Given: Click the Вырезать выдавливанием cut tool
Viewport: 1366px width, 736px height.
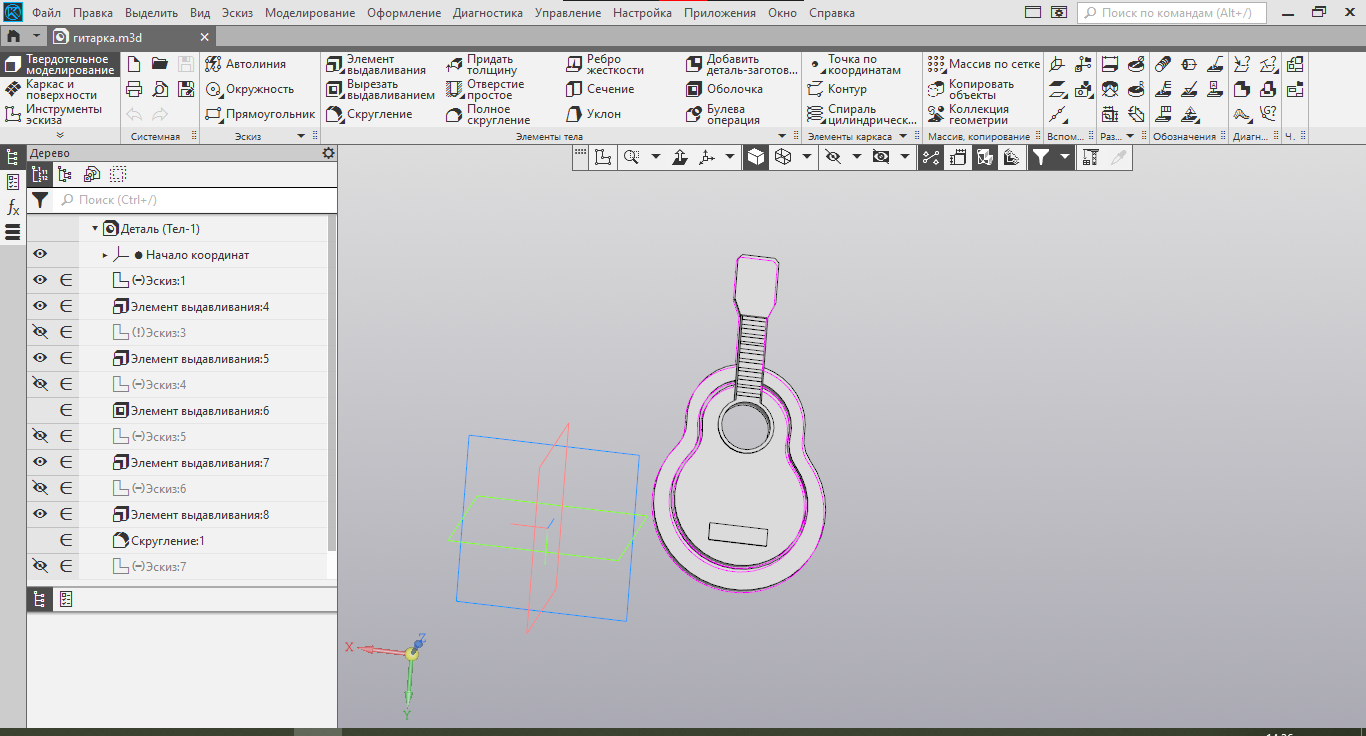Looking at the screenshot, I should click(380, 89).
